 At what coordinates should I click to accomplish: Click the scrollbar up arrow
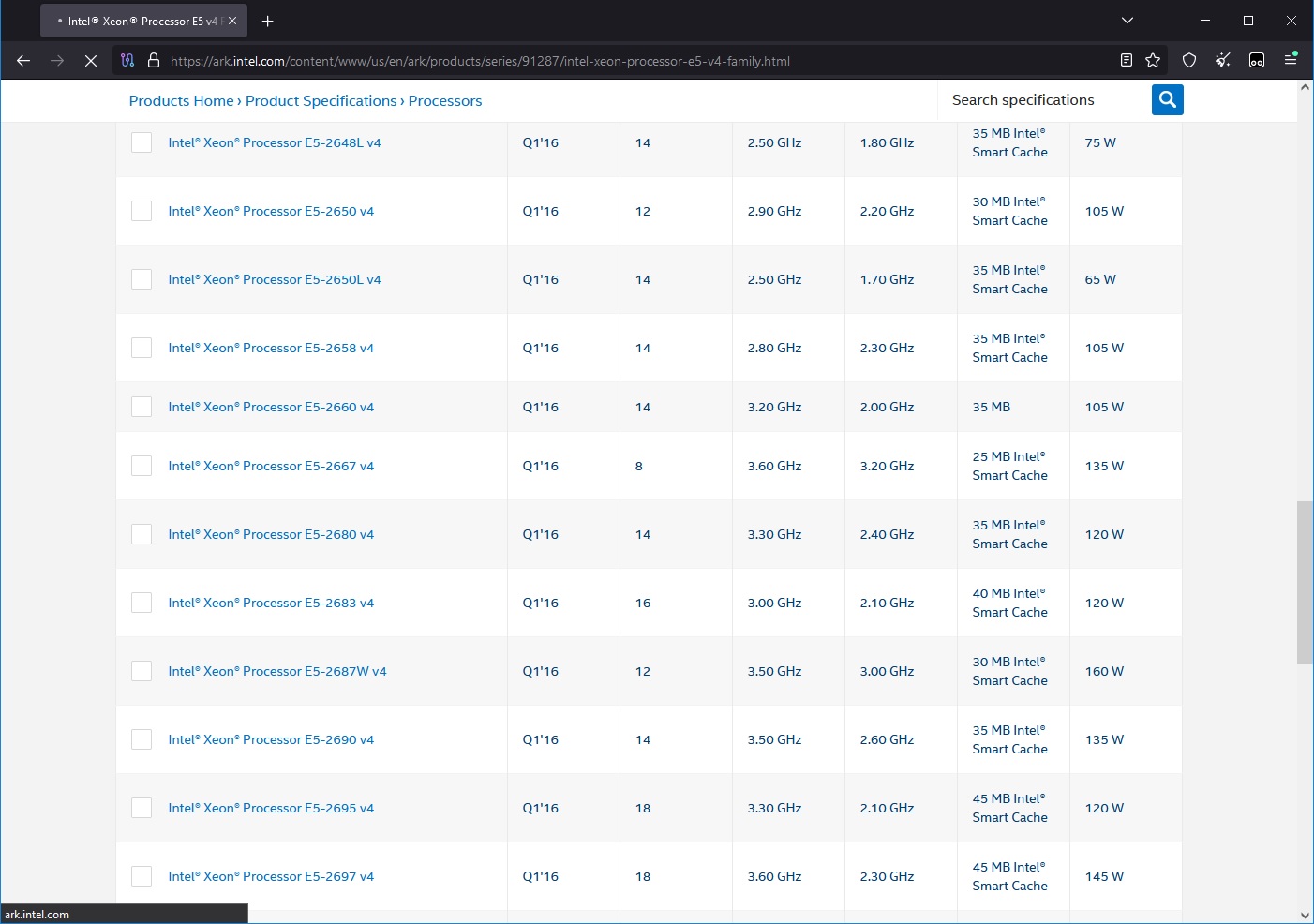[1305, 87]
